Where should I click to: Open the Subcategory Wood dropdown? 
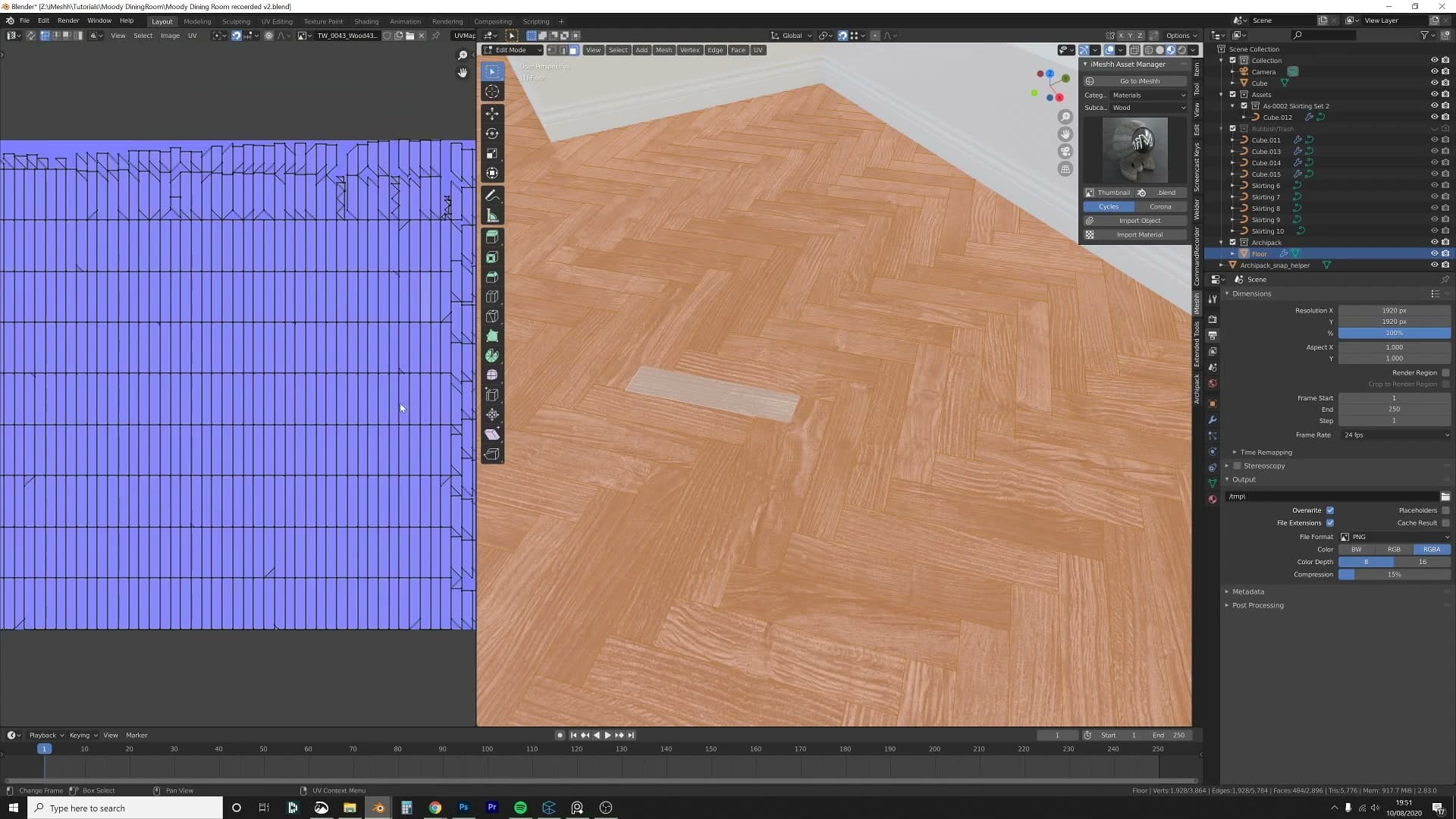click(x=1148, y=108)
